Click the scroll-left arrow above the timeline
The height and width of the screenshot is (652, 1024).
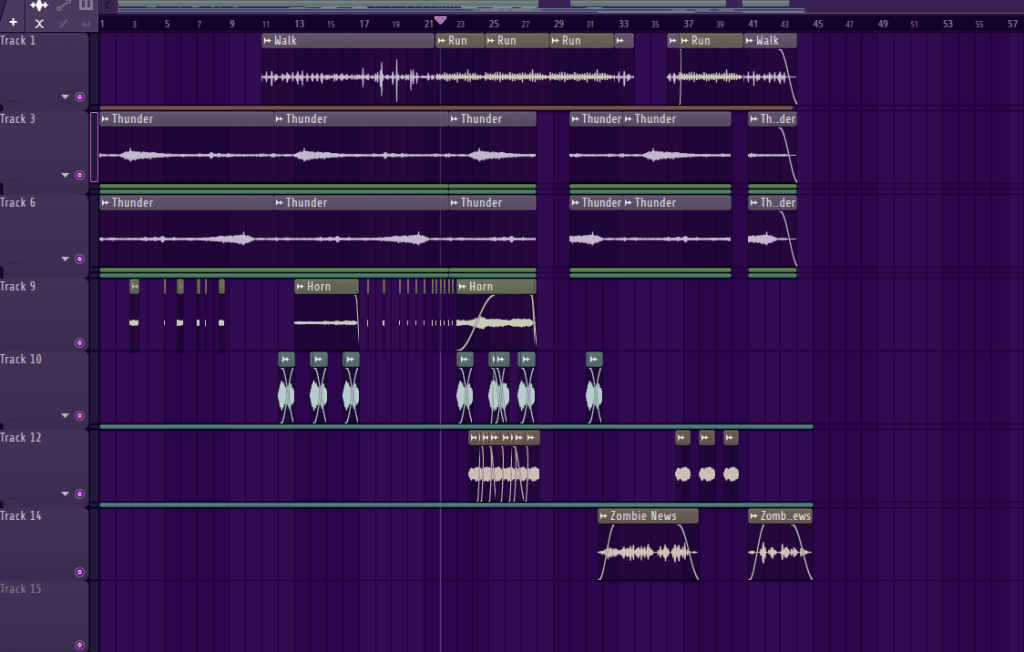pyautogui.click(x=108, y=6)
